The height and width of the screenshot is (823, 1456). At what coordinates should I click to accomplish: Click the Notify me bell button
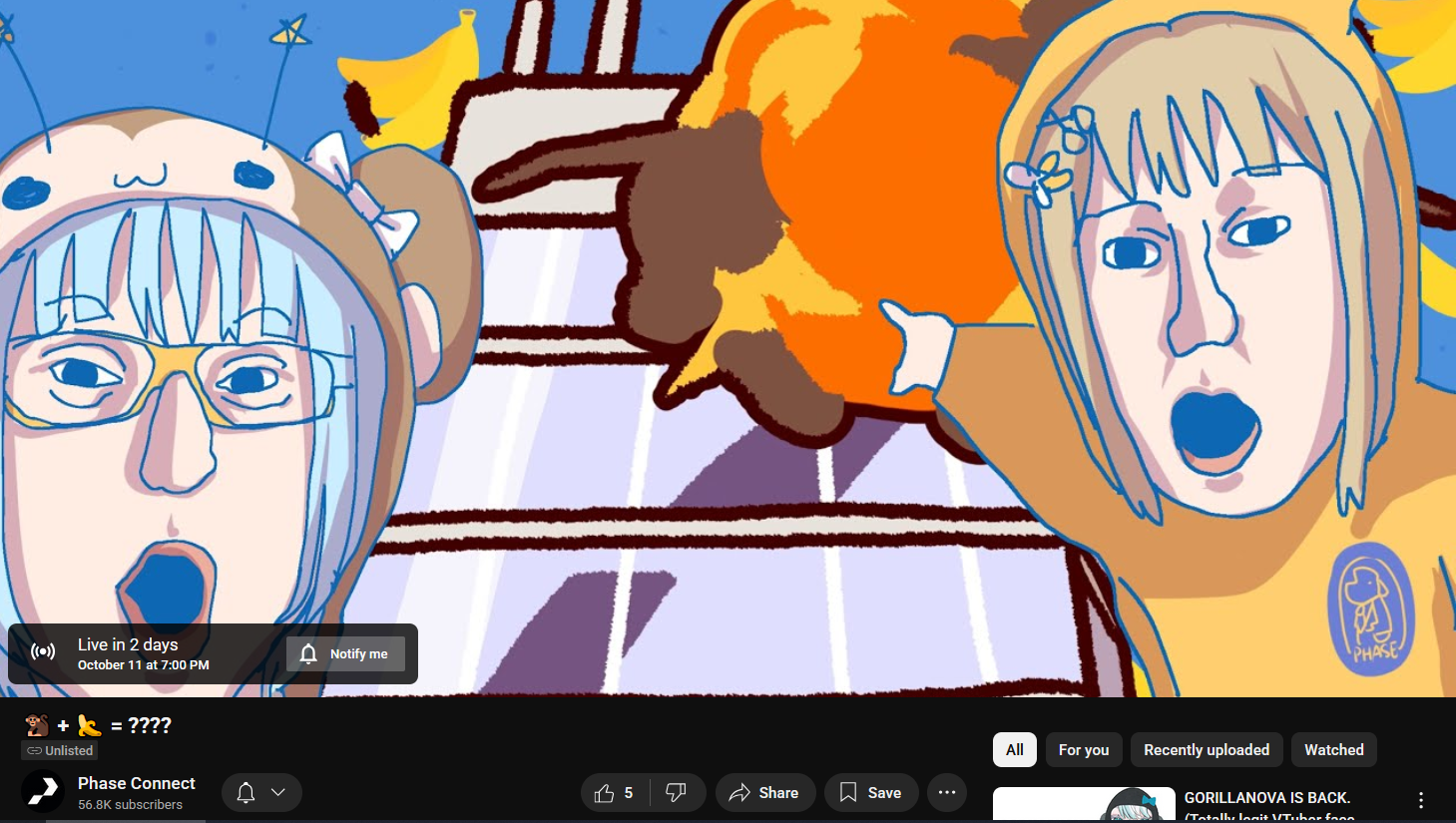345,654
